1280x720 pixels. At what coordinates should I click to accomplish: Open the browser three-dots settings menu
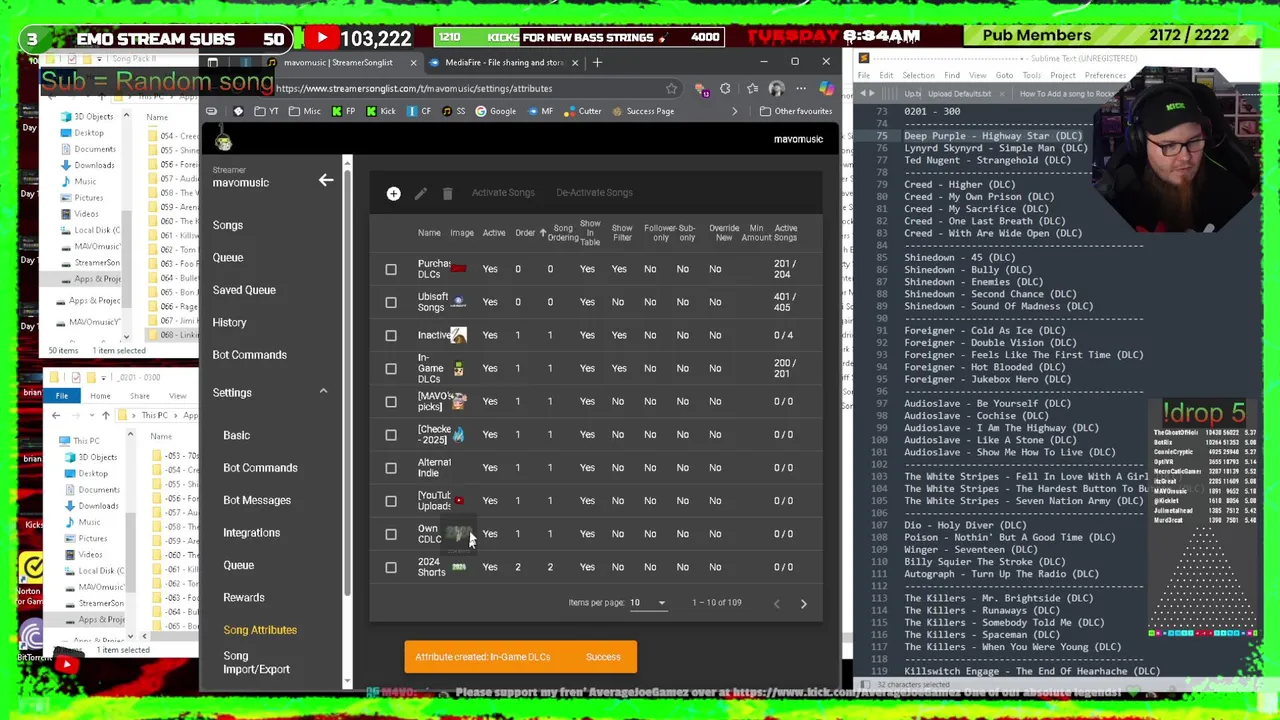tap(801, 88)
